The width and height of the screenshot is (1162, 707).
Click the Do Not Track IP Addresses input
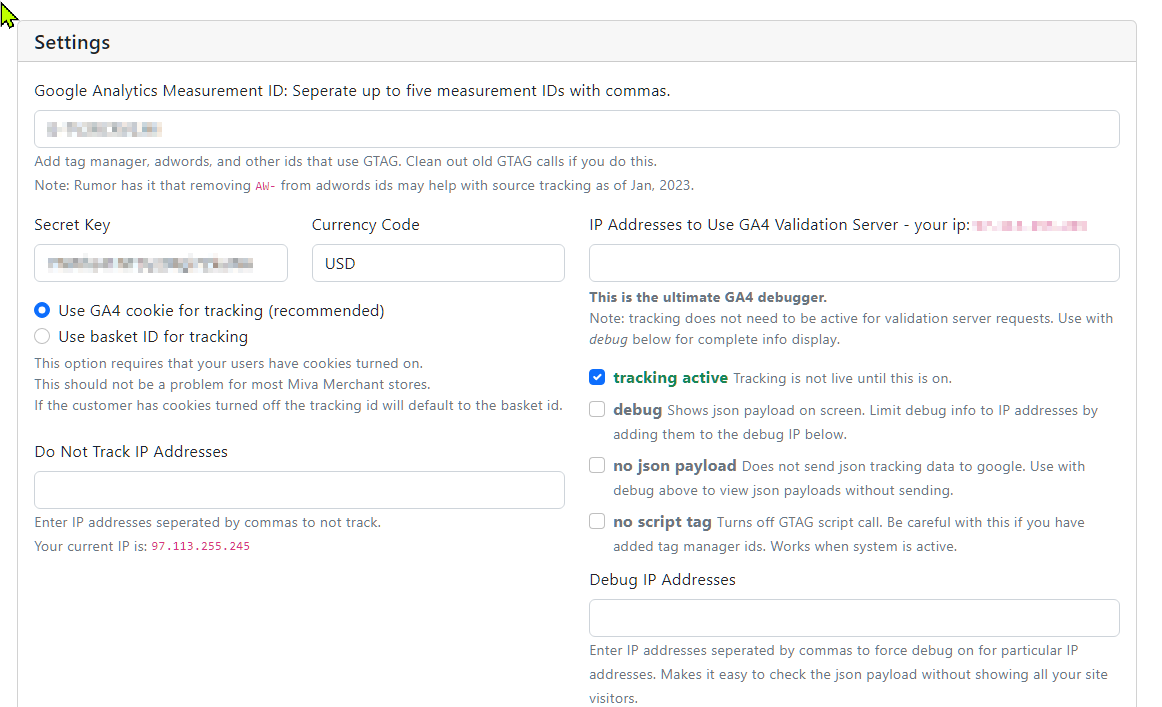pos(299,490)
